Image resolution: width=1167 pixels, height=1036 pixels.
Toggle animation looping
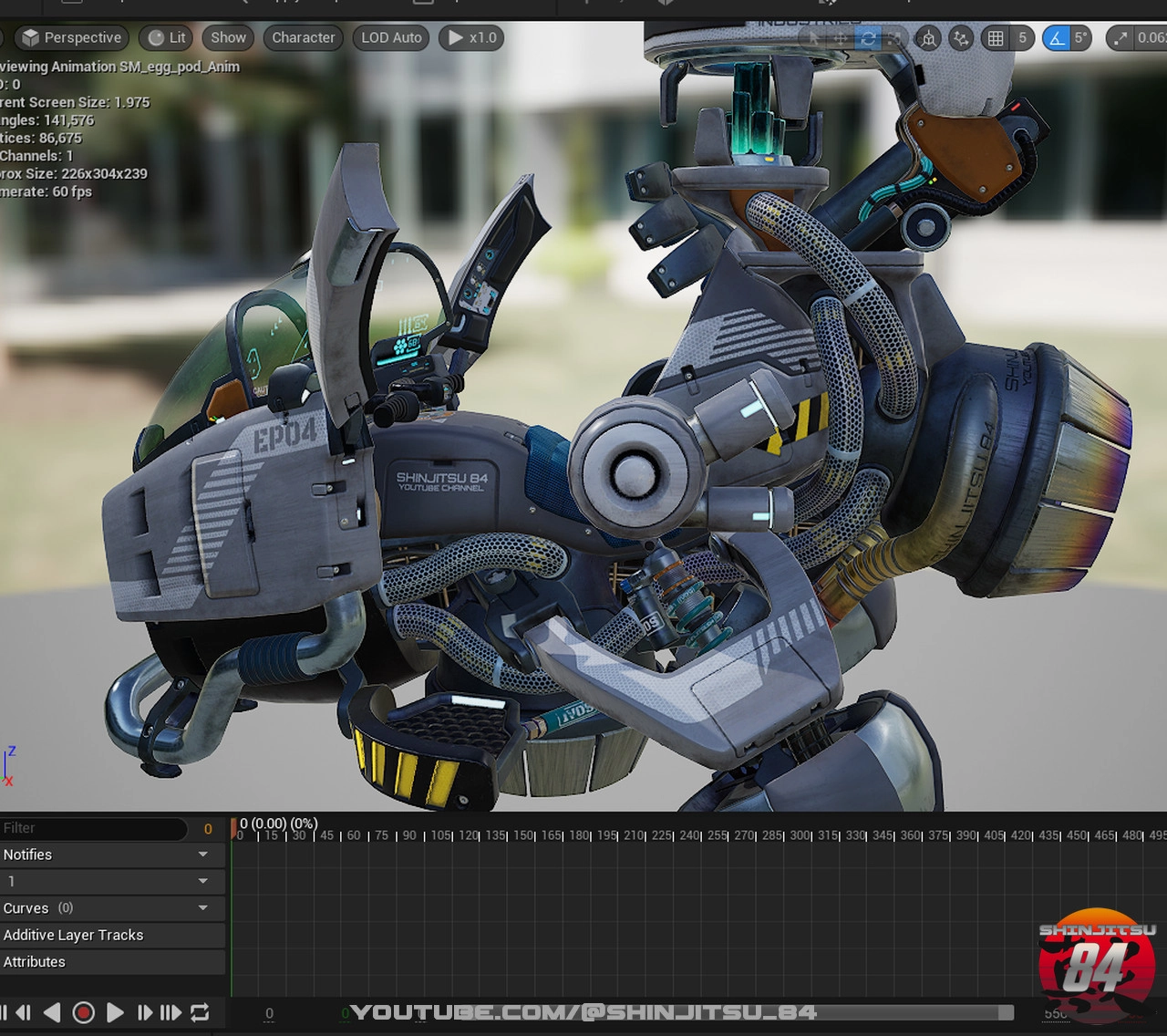tap(200, 1012)
